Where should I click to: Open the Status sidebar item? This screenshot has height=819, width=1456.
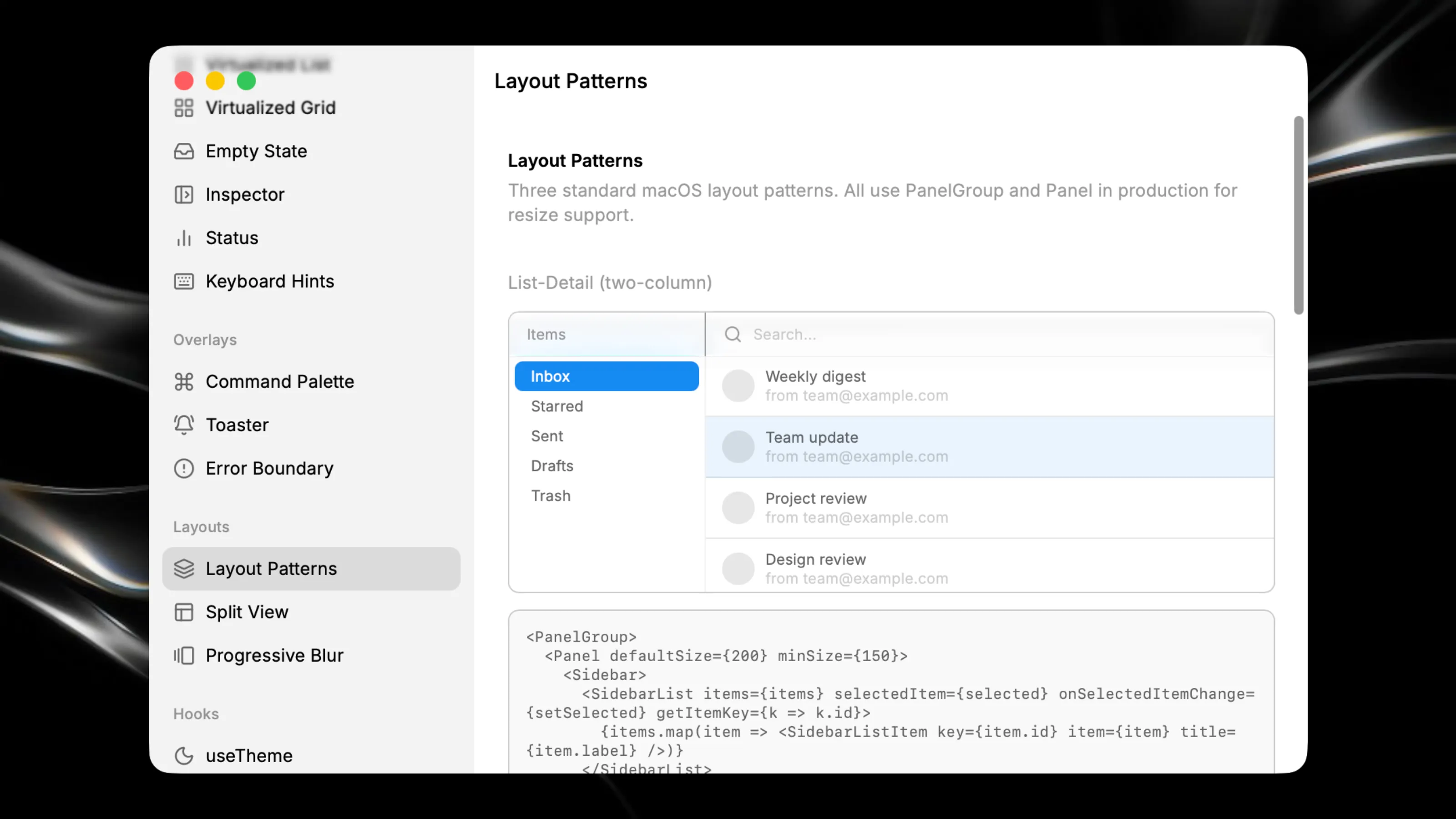point(311,238)
